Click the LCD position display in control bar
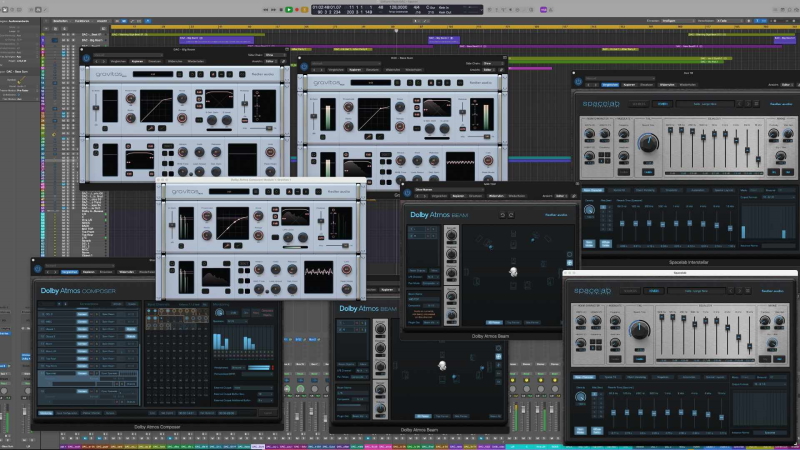The image size is (800, 450). [x=397, y=10]
